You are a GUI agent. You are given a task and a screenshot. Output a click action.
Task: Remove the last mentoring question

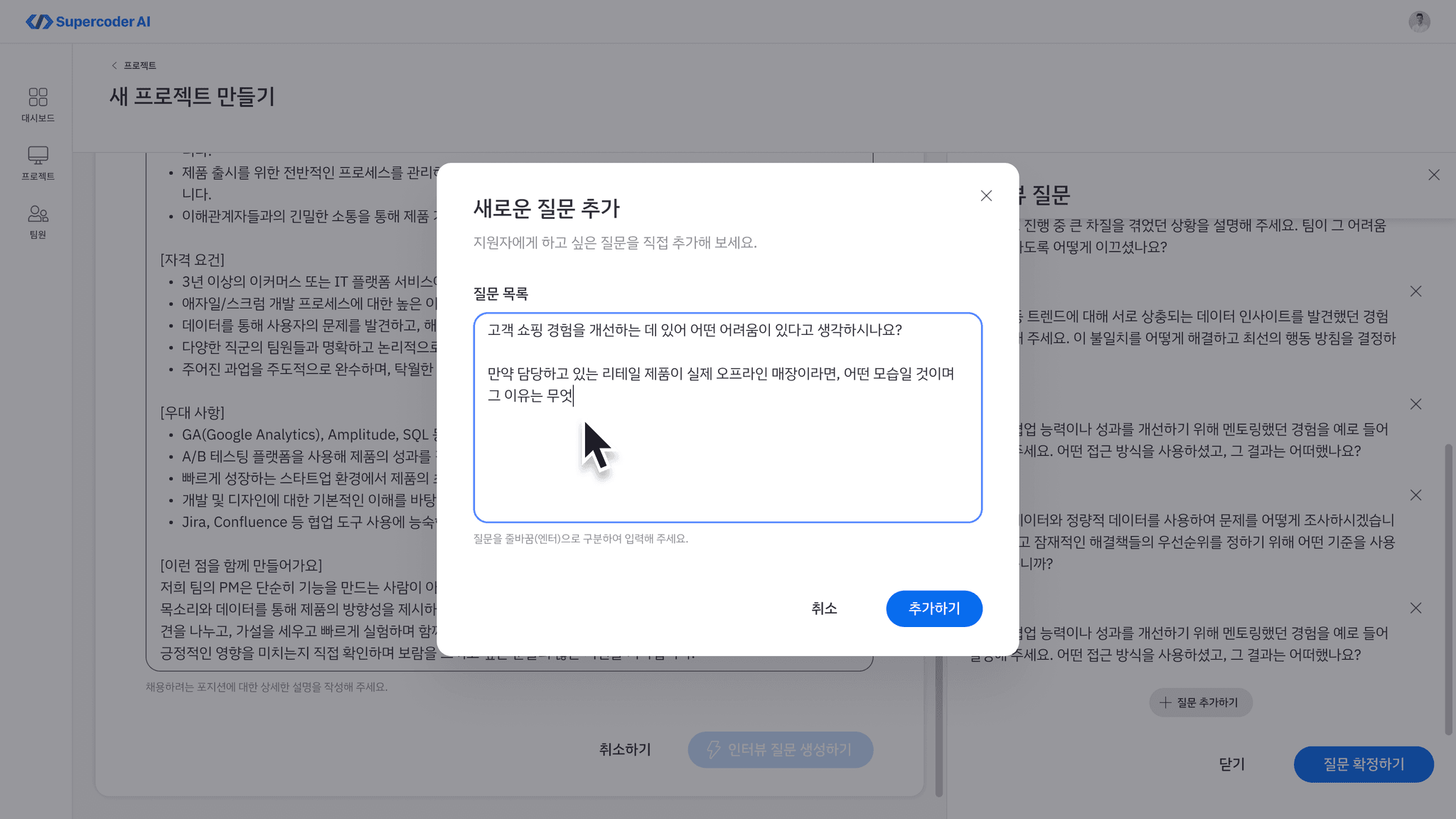(x=1415, y=608)
